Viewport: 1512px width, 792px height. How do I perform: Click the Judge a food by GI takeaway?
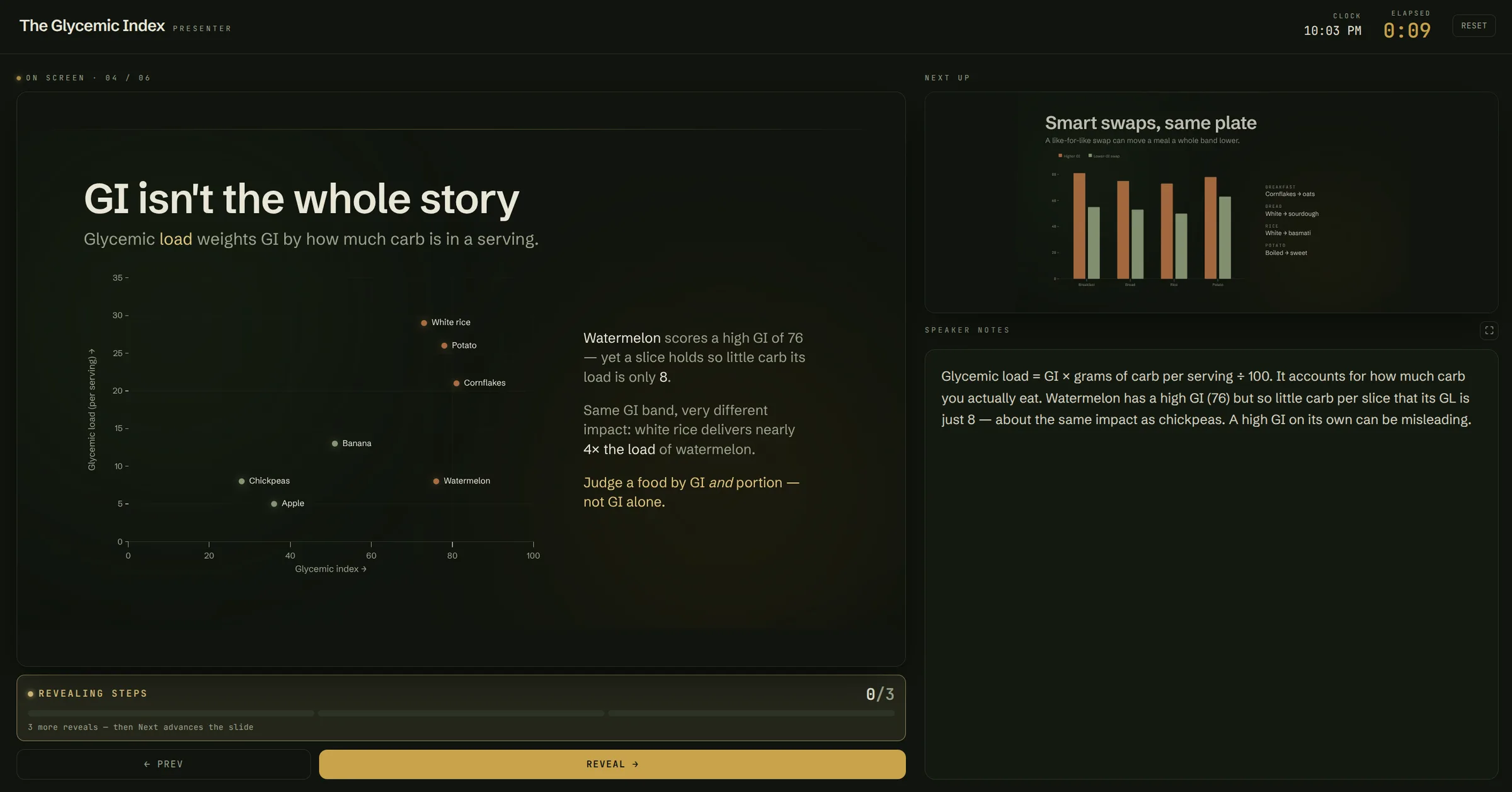click(x=691, y=492)
